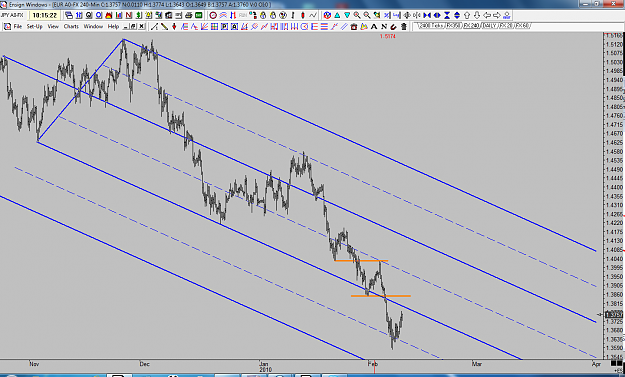This screenshot has width=625, height=377.
Task: Select the boxed P drawing tool
Action: point(224,26)
